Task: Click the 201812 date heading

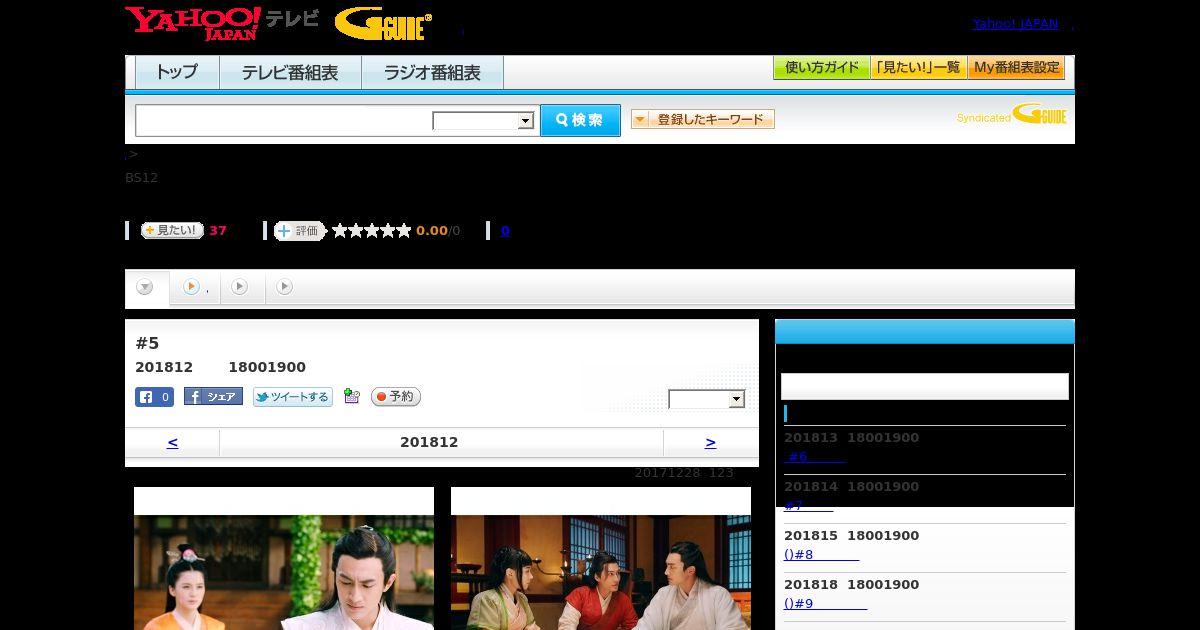Action: point(429,442)
